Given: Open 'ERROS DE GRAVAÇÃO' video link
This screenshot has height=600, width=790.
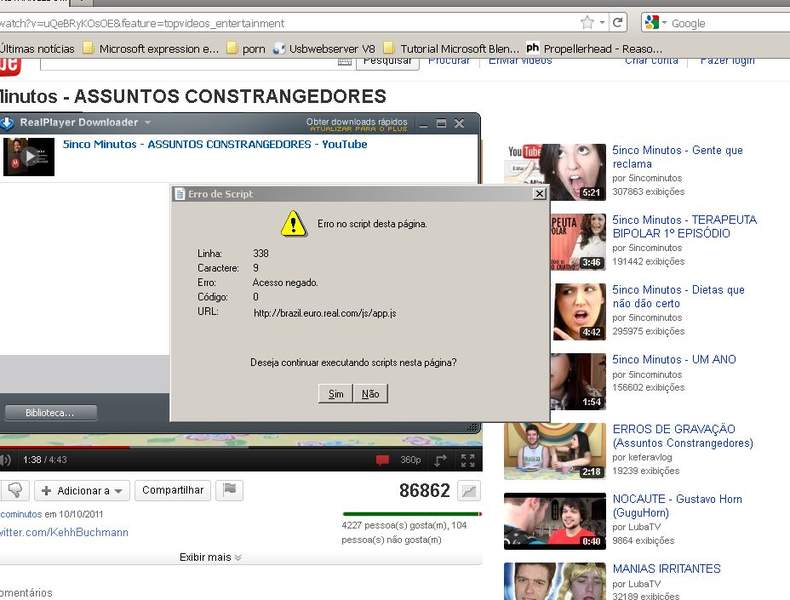Looking at the screenshot, I should tap(683, 436).
